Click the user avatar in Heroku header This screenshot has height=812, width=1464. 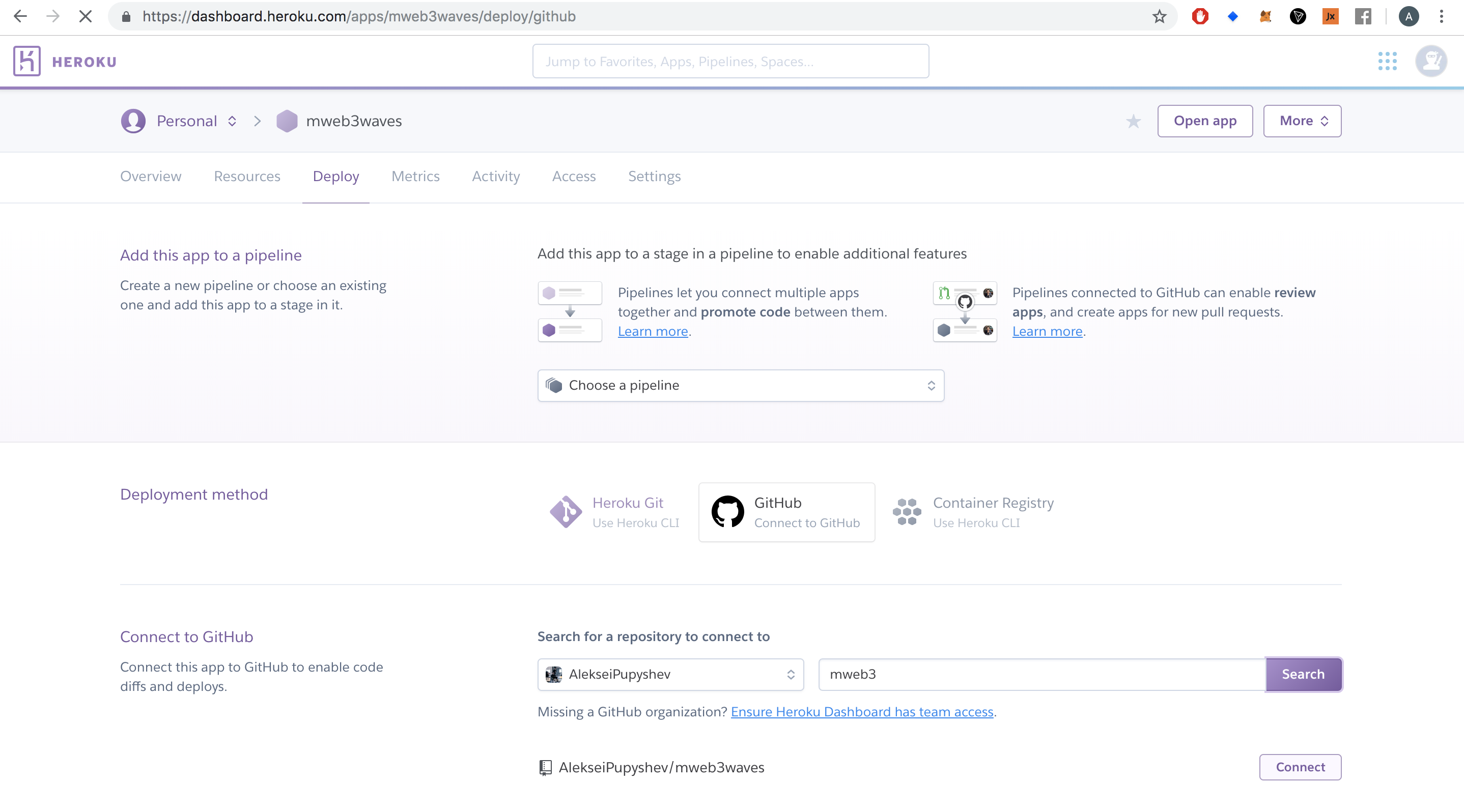(1430, 61)
